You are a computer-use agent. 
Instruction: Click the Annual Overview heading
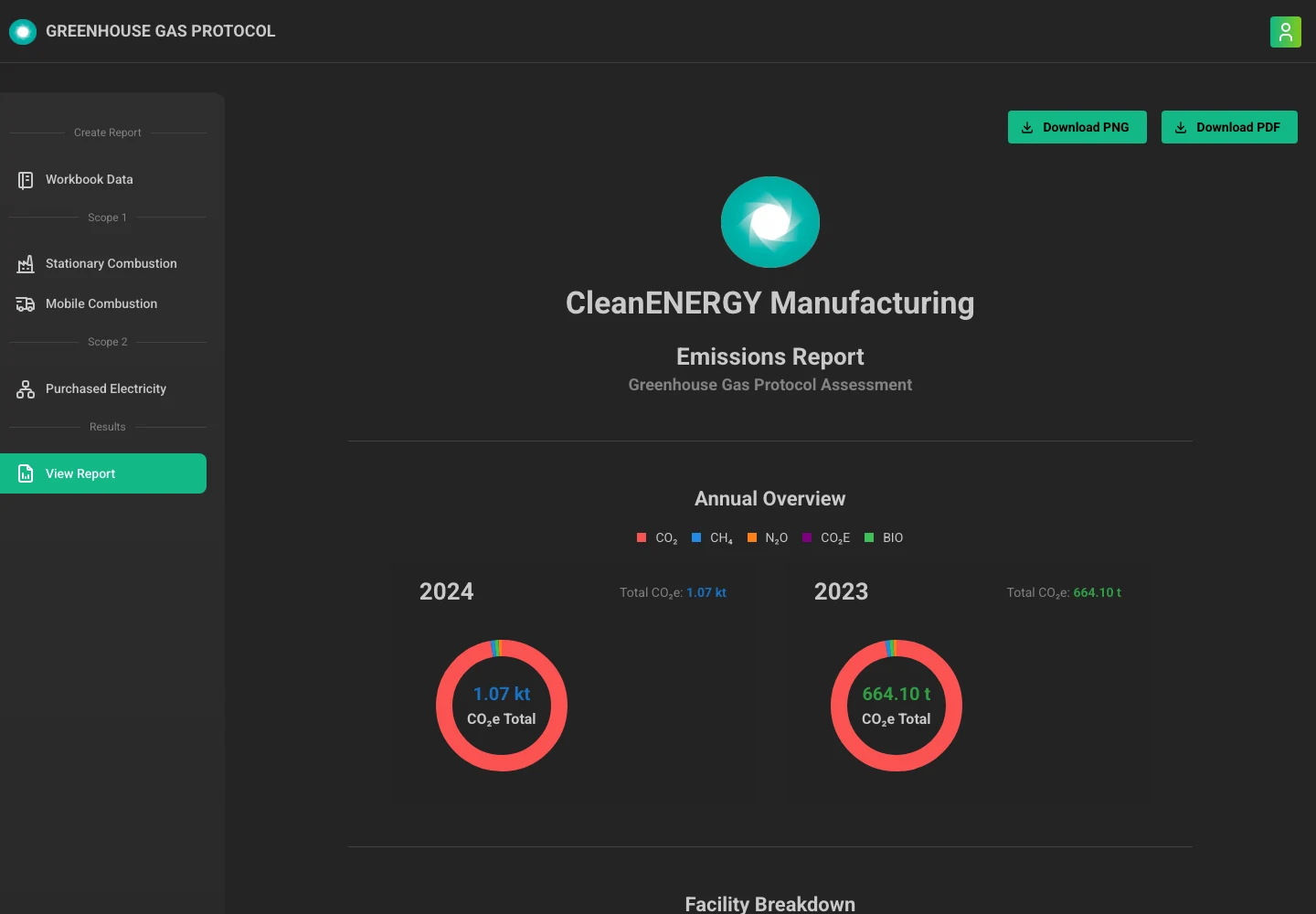pyautogui.click(x=770, y=499)
